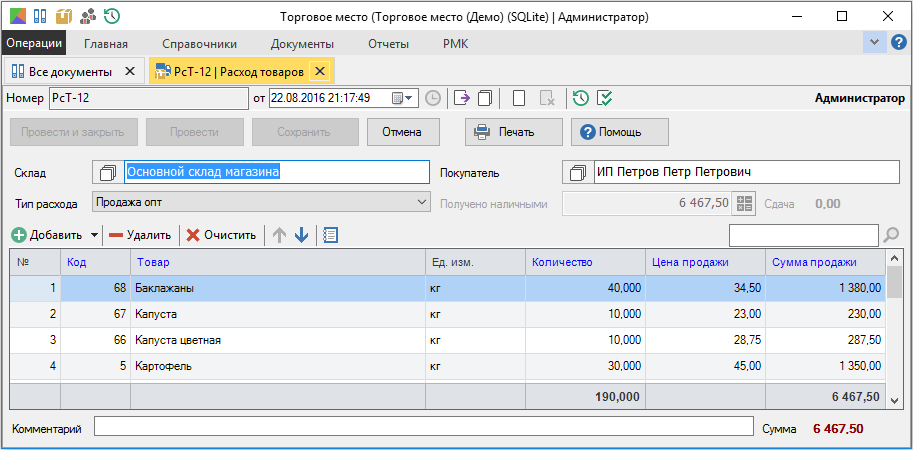Open the Операции menu
This screenshot has height=450, width=913.
[x=34, y=44]
